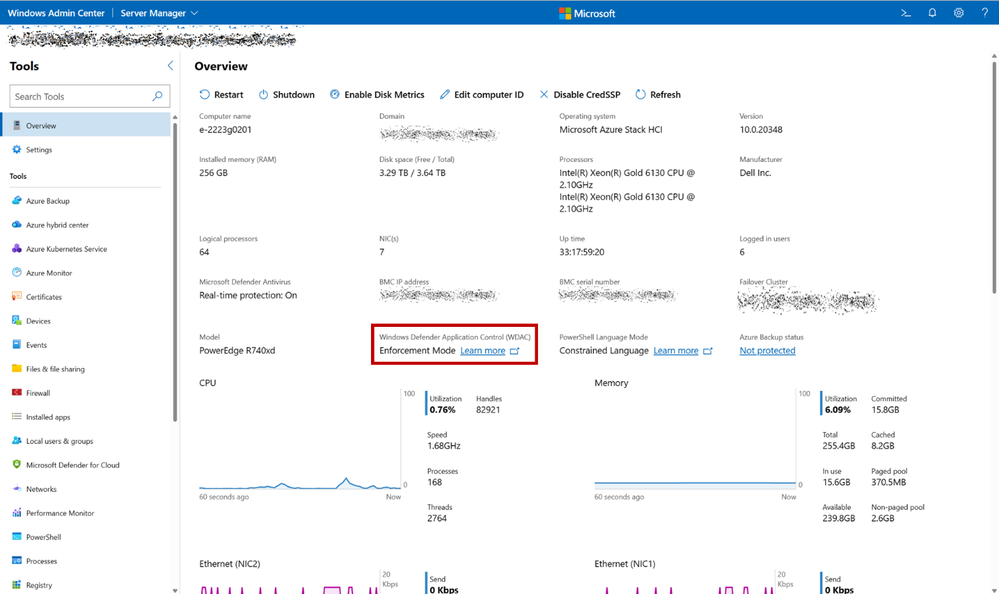Click the CPU utilization chart
The width and height of the screenshot is (999, 594).
[x=300, y=440]
